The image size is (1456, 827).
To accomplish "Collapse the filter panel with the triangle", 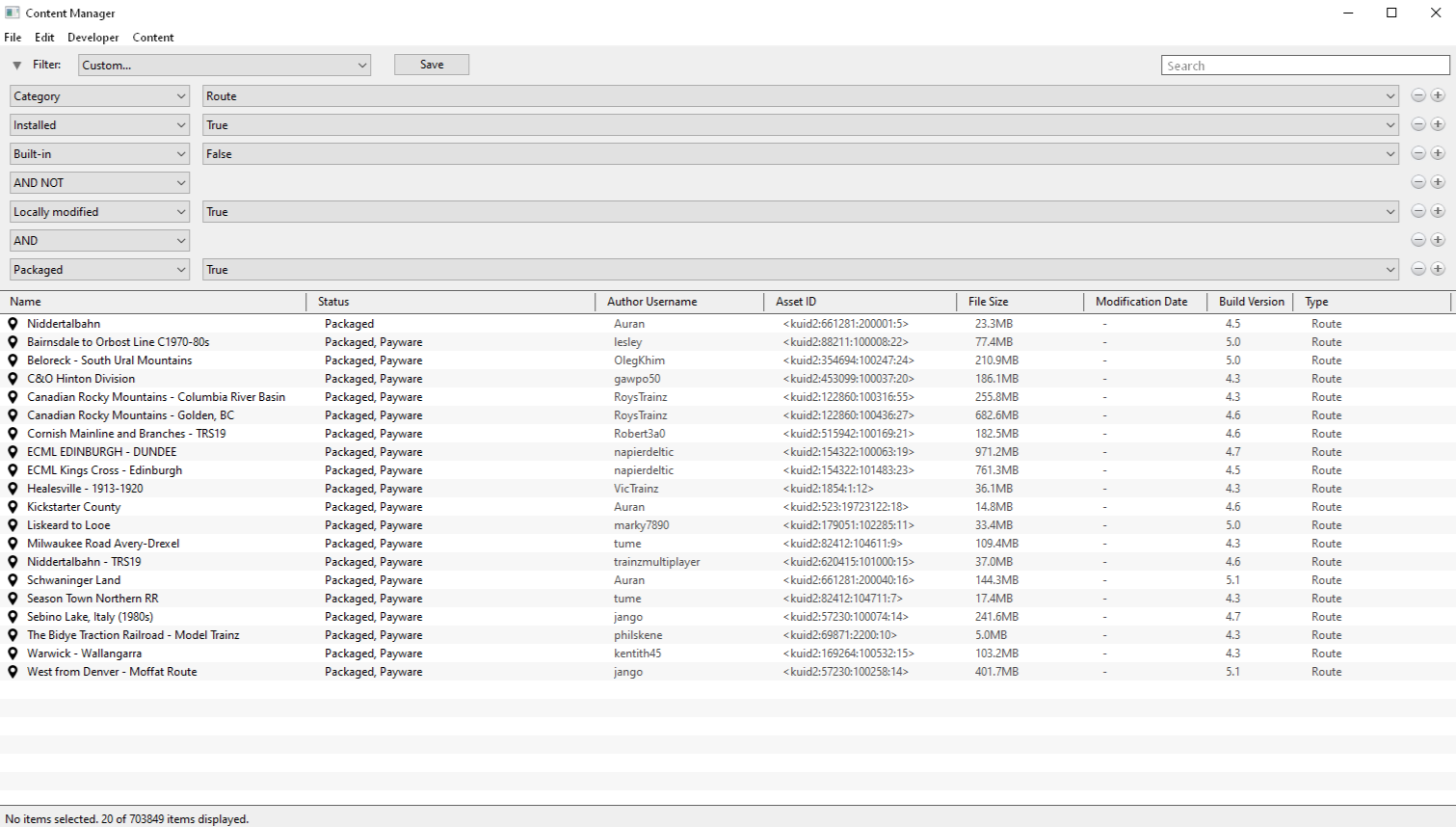I will (16, 66).
